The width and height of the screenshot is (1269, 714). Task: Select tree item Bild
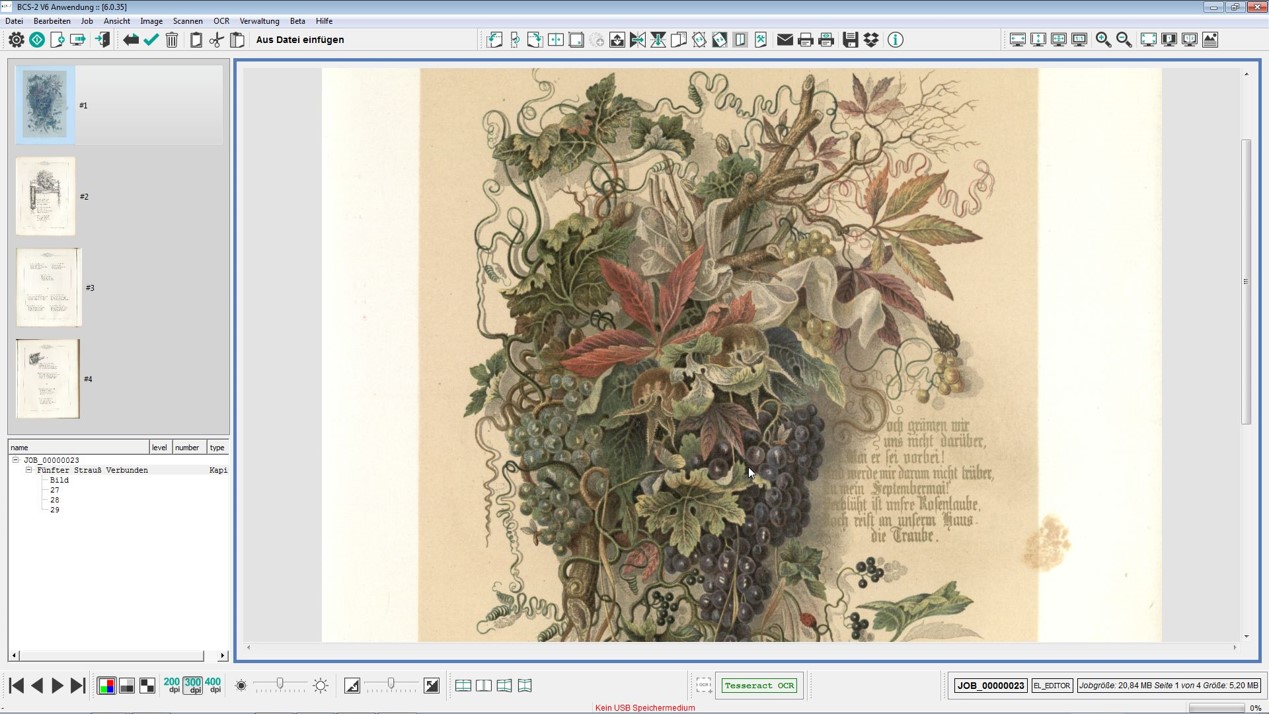click(59, 480)
